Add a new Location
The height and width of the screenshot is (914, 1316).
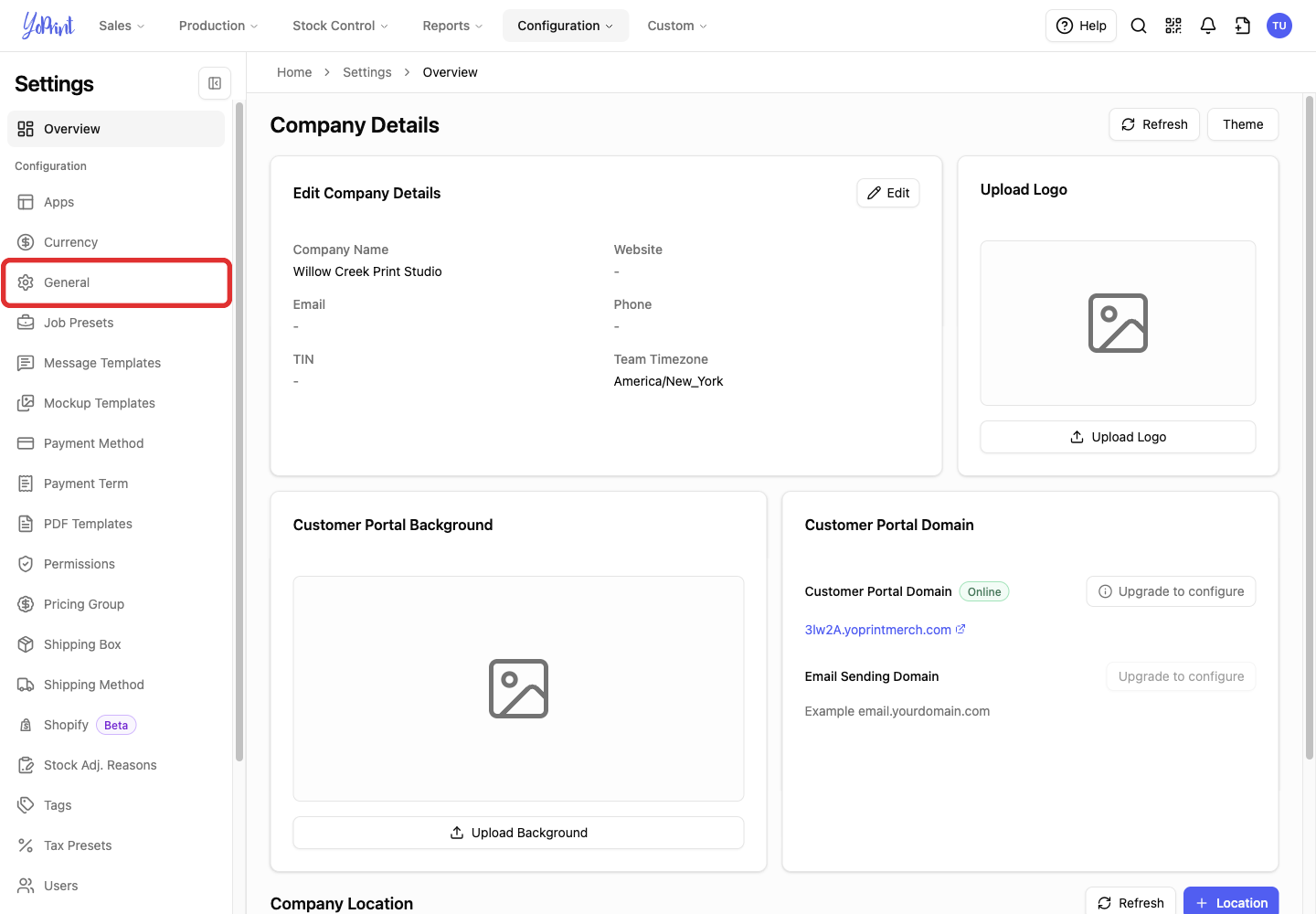click(x=1231, y=902)
